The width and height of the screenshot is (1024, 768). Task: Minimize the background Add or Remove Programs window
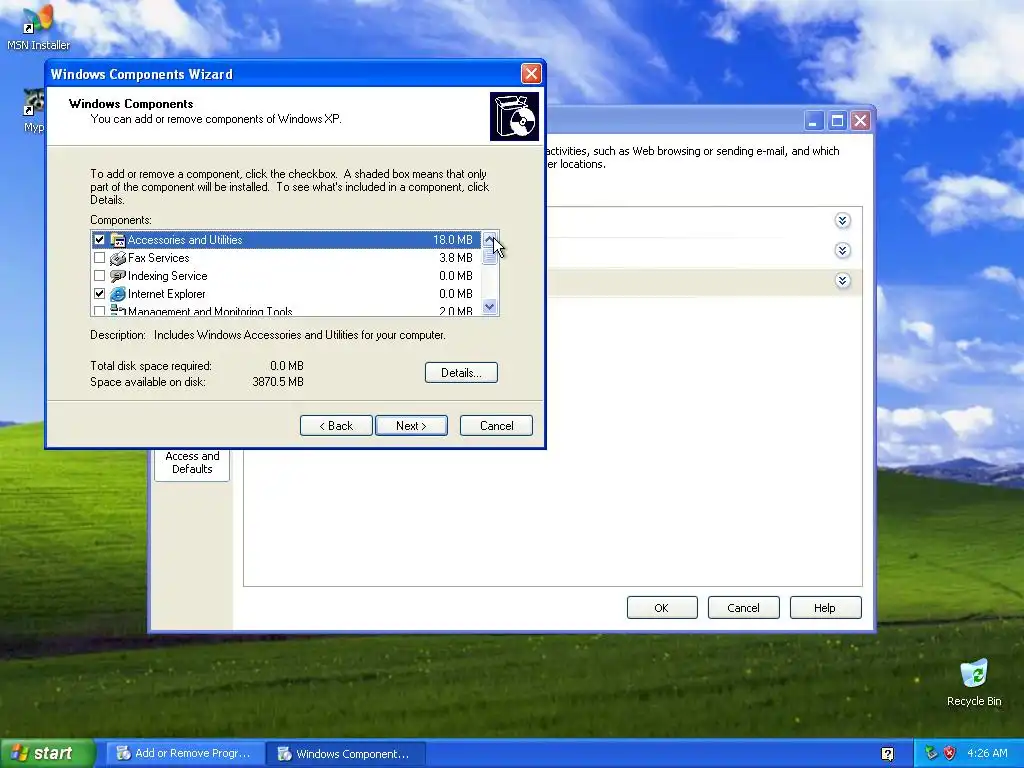814,121
